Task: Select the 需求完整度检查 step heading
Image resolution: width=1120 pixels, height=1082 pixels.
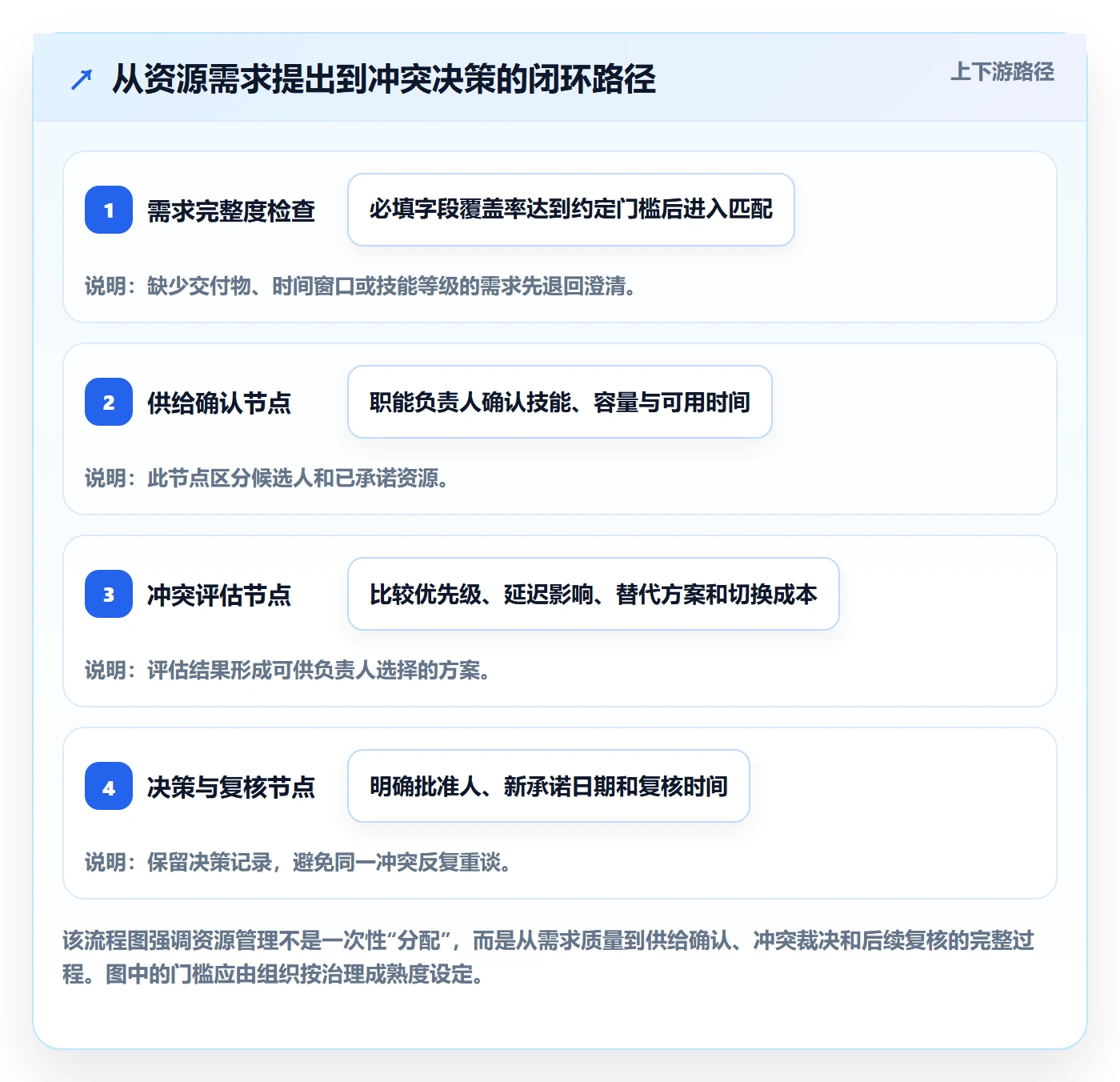Action: click(x=231, y=210)
